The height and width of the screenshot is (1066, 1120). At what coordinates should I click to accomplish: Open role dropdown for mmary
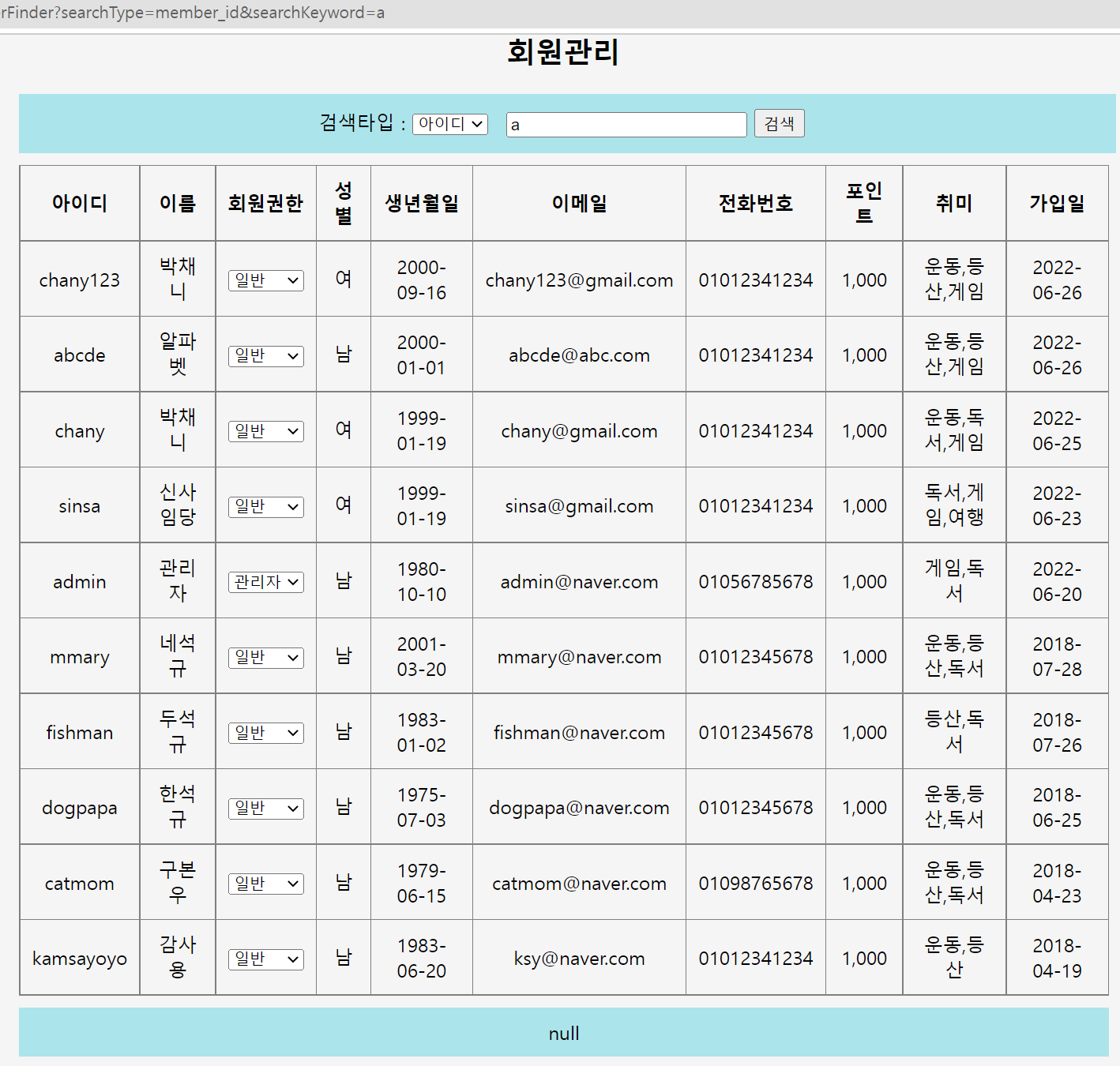(266, 657)
